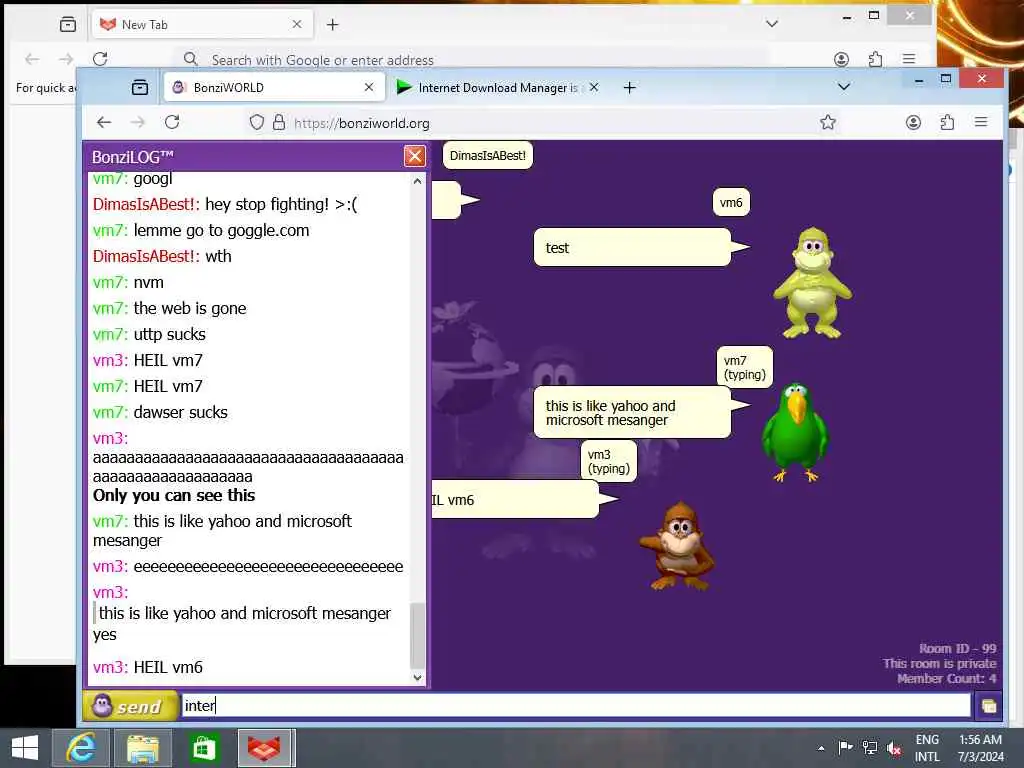1024x768 pixels.
Task: Close New Tab in the background window
Action: pyautogui.click(x=297, y=24)
